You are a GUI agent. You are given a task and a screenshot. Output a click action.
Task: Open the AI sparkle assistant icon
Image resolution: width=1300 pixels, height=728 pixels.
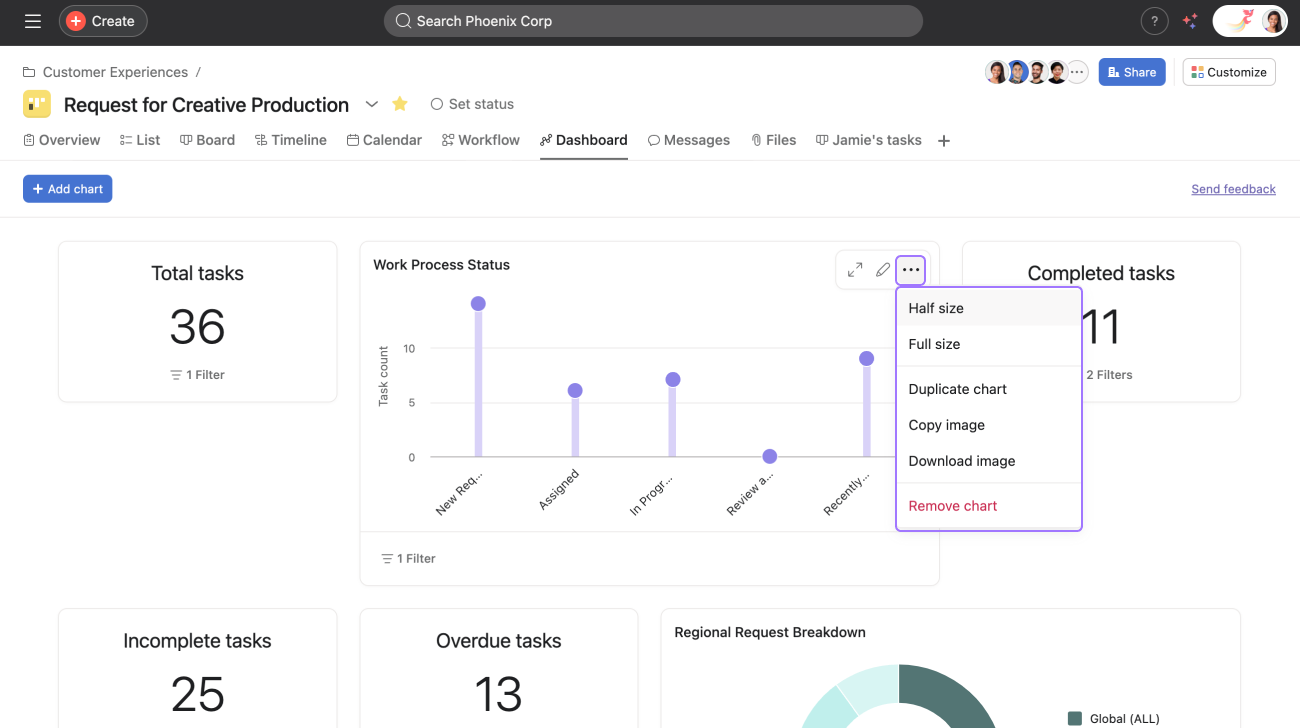click(1190, 21)
